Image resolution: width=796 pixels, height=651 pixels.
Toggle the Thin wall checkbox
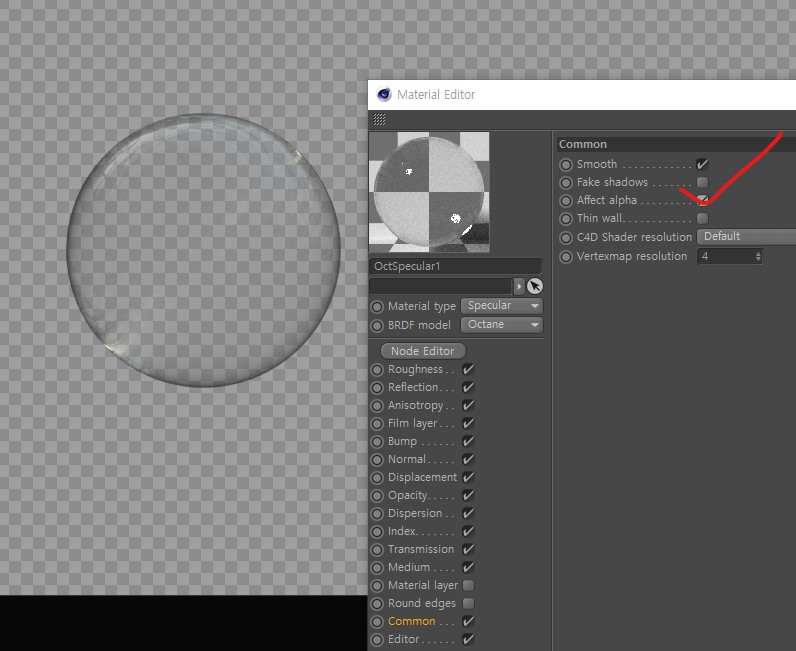tap(702, 219)
